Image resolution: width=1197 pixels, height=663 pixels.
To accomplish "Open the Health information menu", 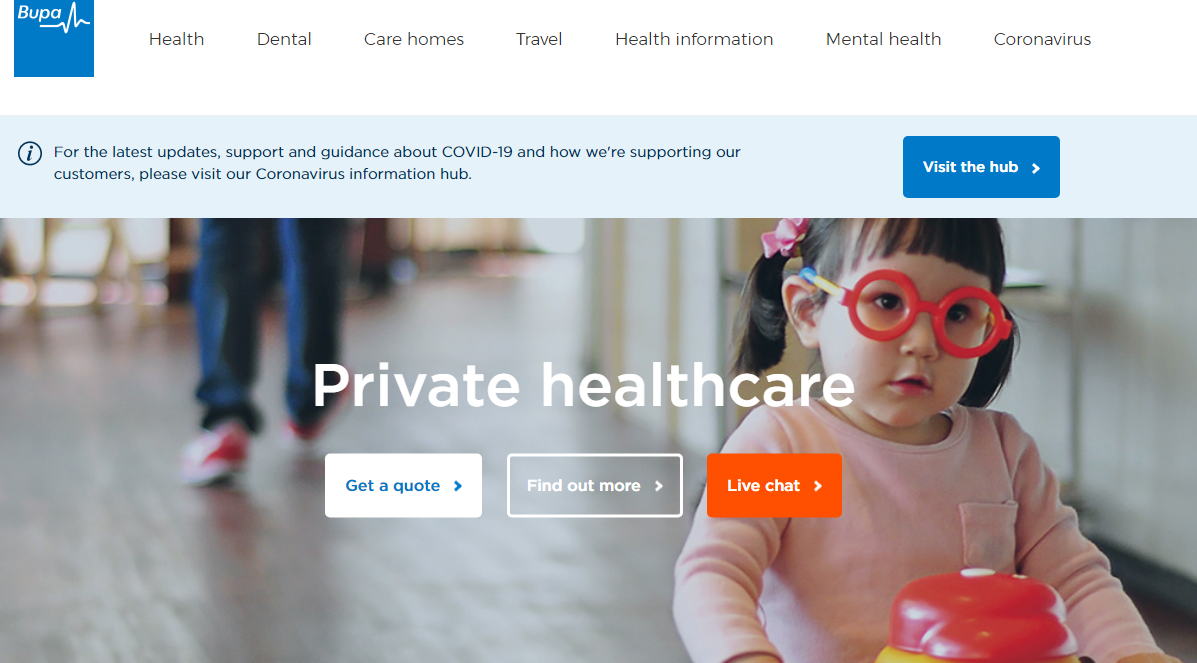I will click(694, 39).
